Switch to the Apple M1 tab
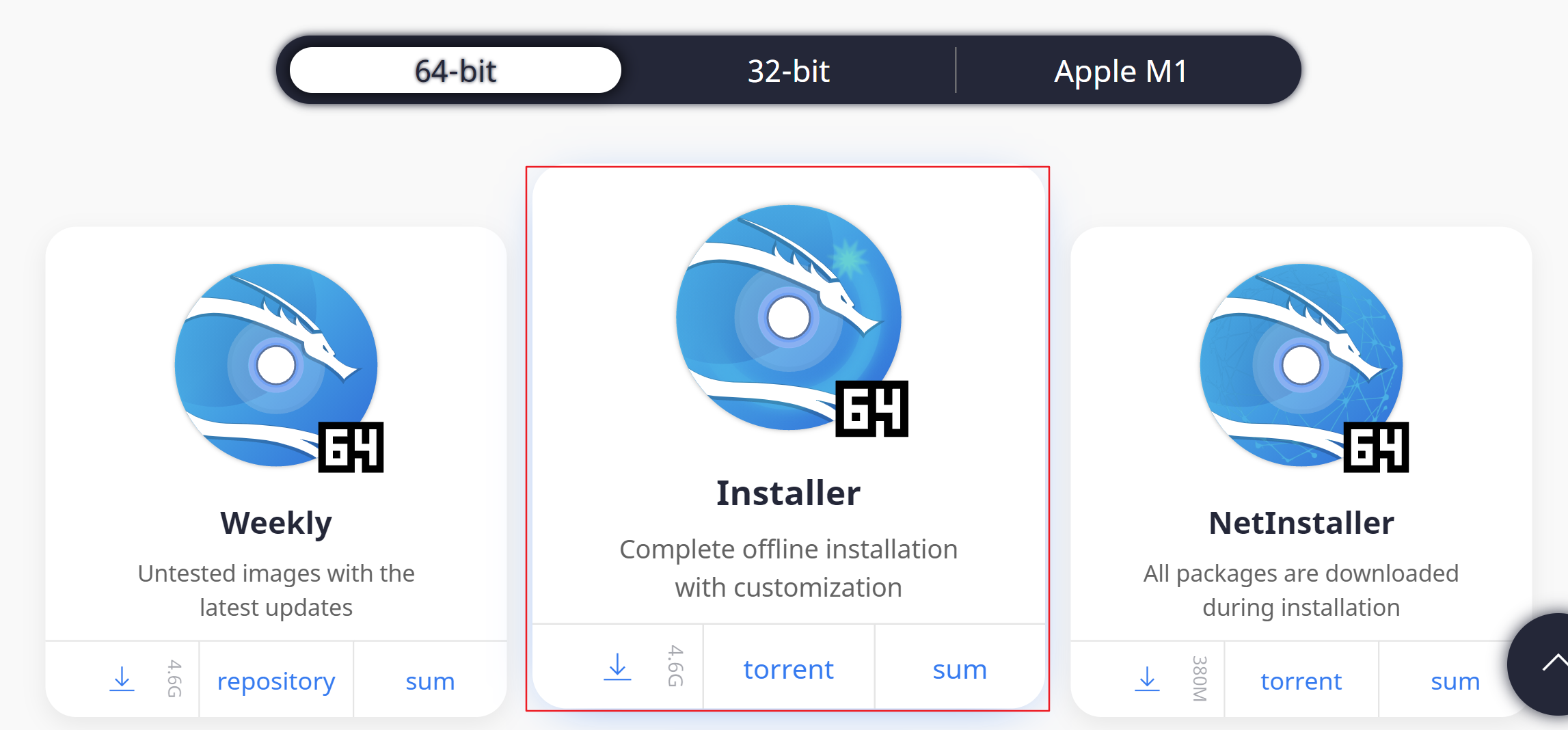Image resolution: width=1568 pixels, height=730 pixels. 1121,71
